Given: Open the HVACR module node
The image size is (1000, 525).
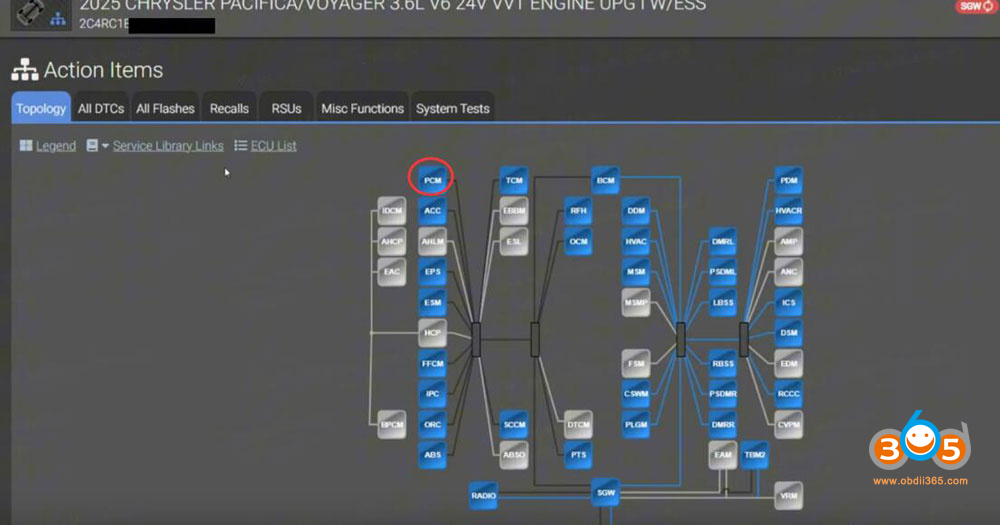Looking at the screenshot, I should 788,211.
